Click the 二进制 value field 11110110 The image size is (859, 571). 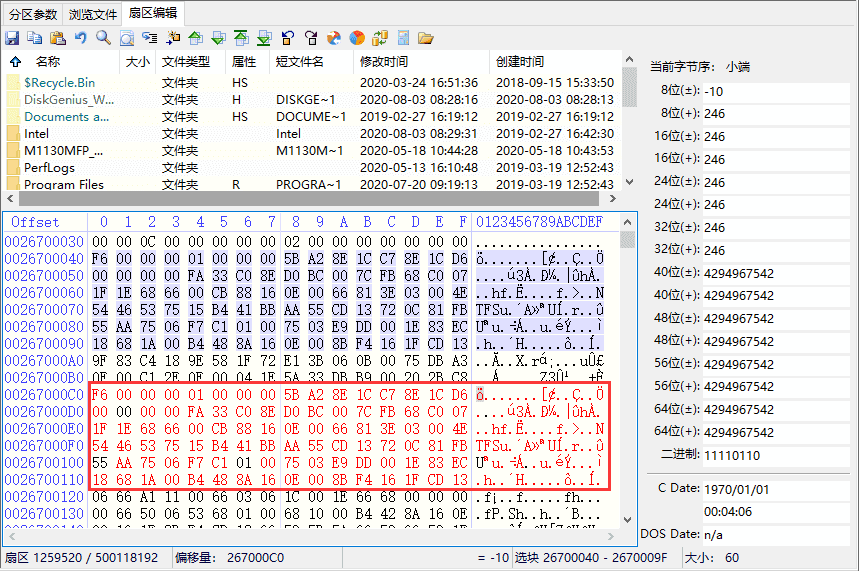pos(776,455)
